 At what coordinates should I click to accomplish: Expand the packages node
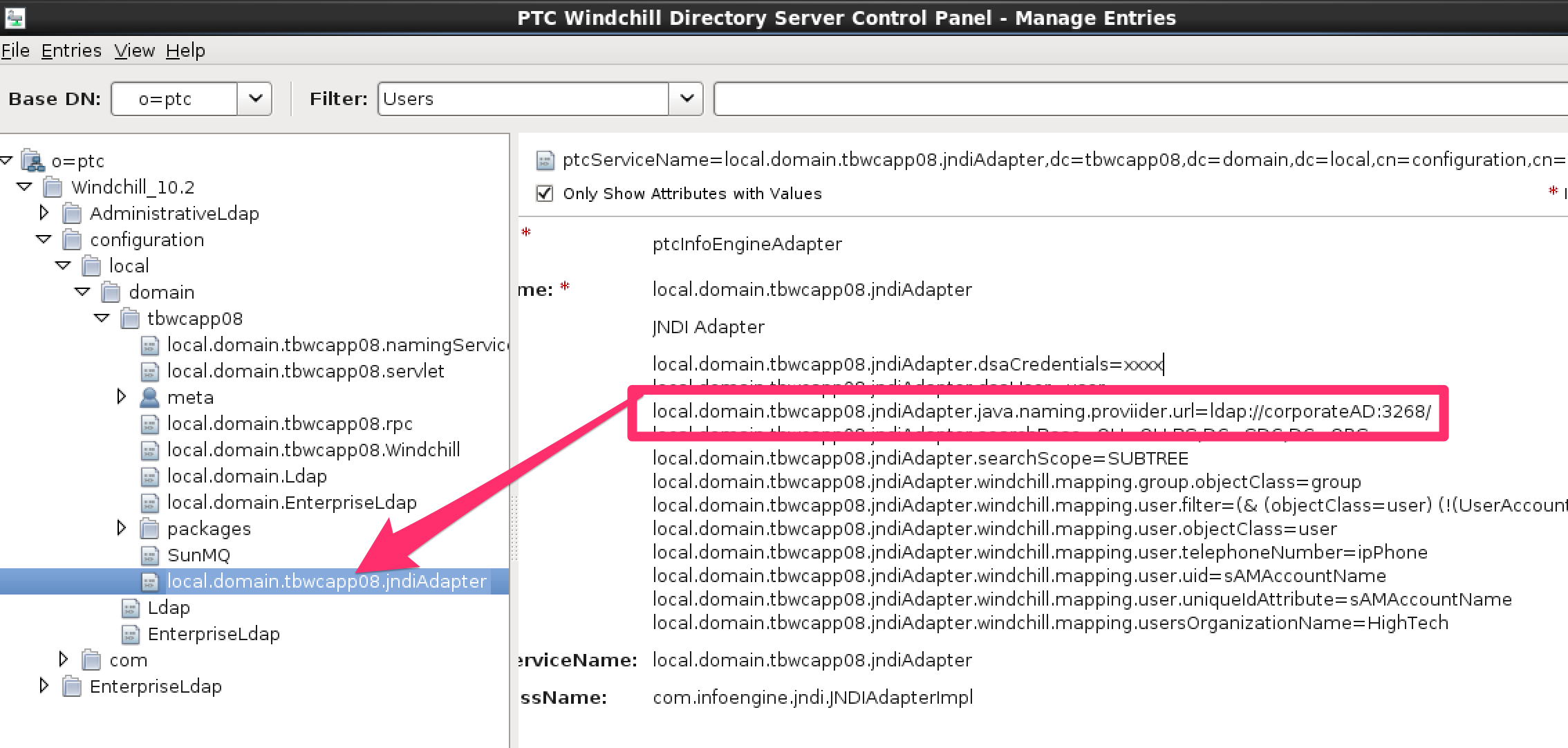pyautogui.click(x=122, y=528)
